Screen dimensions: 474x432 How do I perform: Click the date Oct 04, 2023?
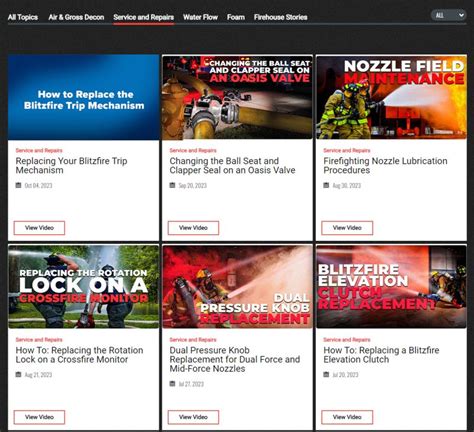pos(38,185)
